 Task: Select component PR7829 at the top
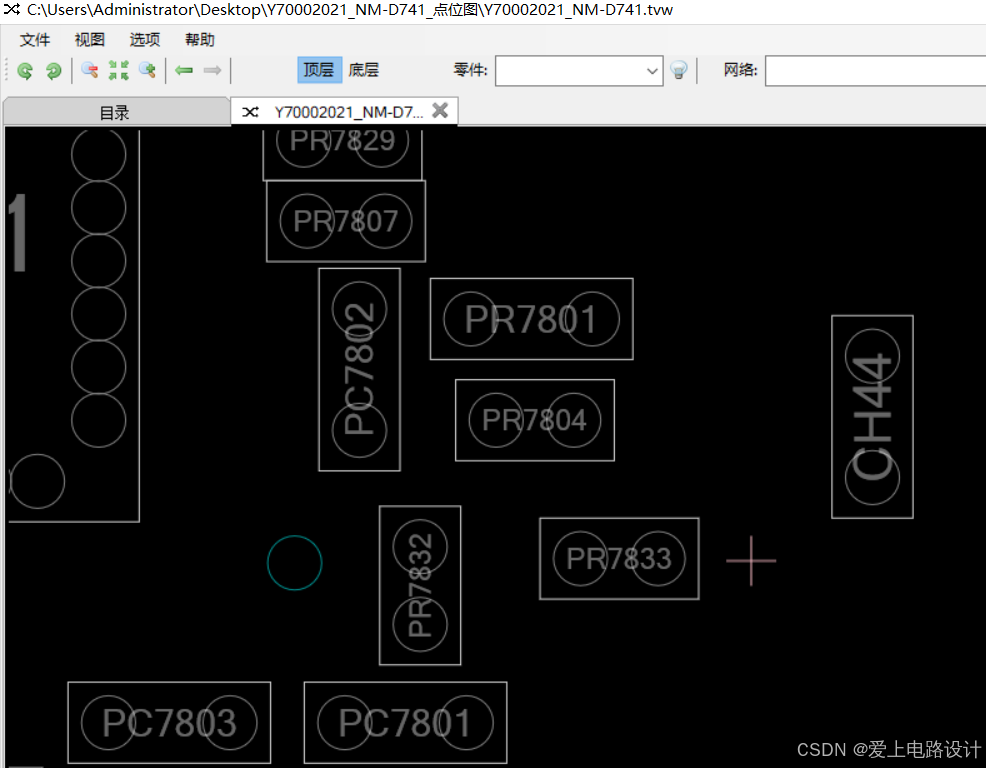(343, 153)
